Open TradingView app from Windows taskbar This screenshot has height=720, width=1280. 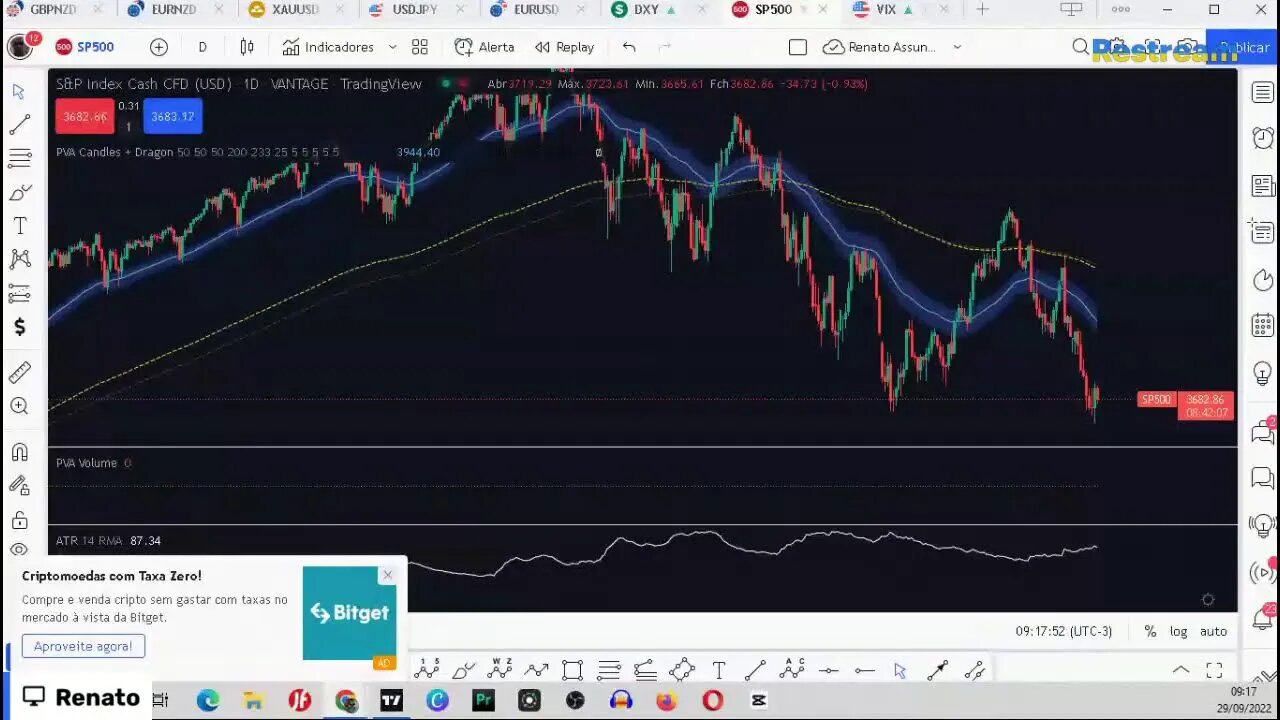pyautogui.click(x=391, y=700)
